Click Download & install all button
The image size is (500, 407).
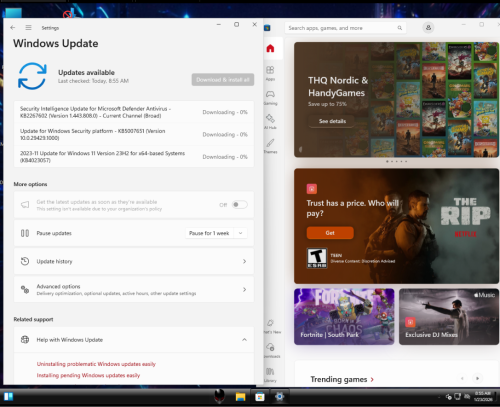click(223, 80)
